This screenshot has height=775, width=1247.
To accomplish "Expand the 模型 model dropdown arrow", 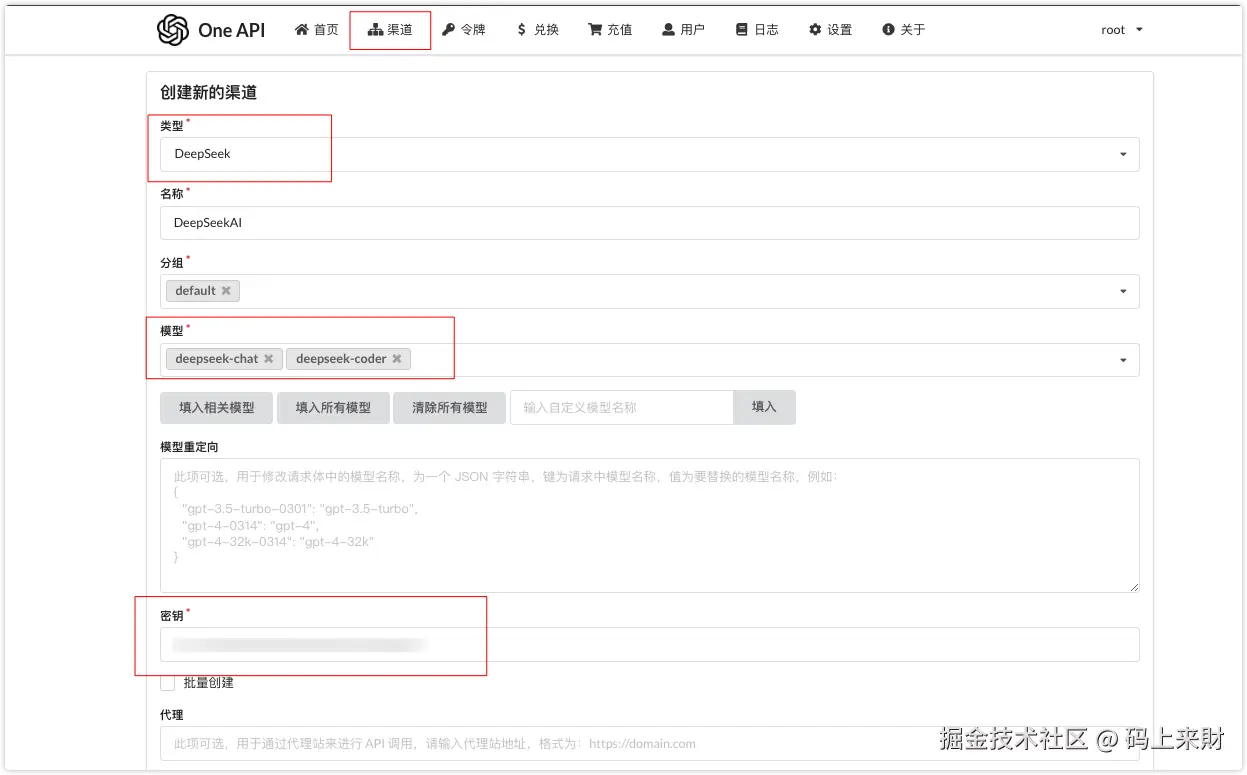I will coord(1123,359).
